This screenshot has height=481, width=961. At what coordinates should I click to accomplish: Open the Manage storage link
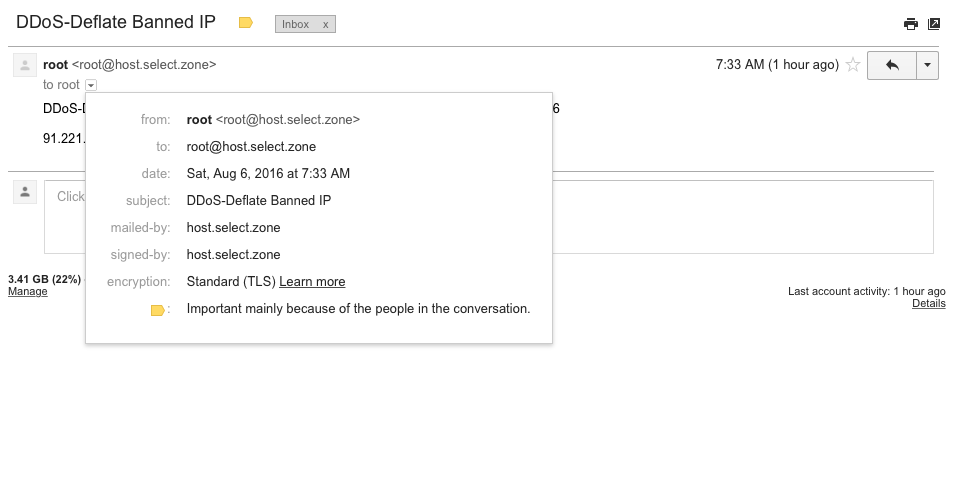pos(28,292)
